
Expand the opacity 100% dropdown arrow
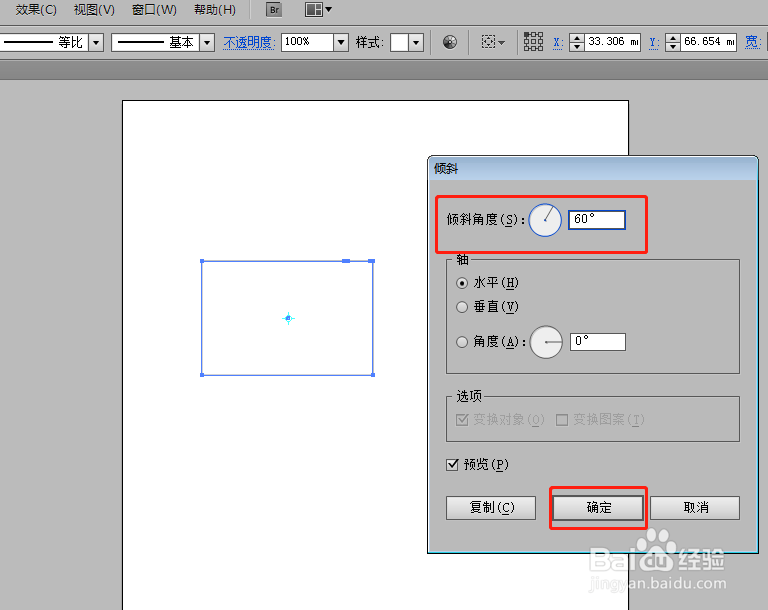(341, 43)
